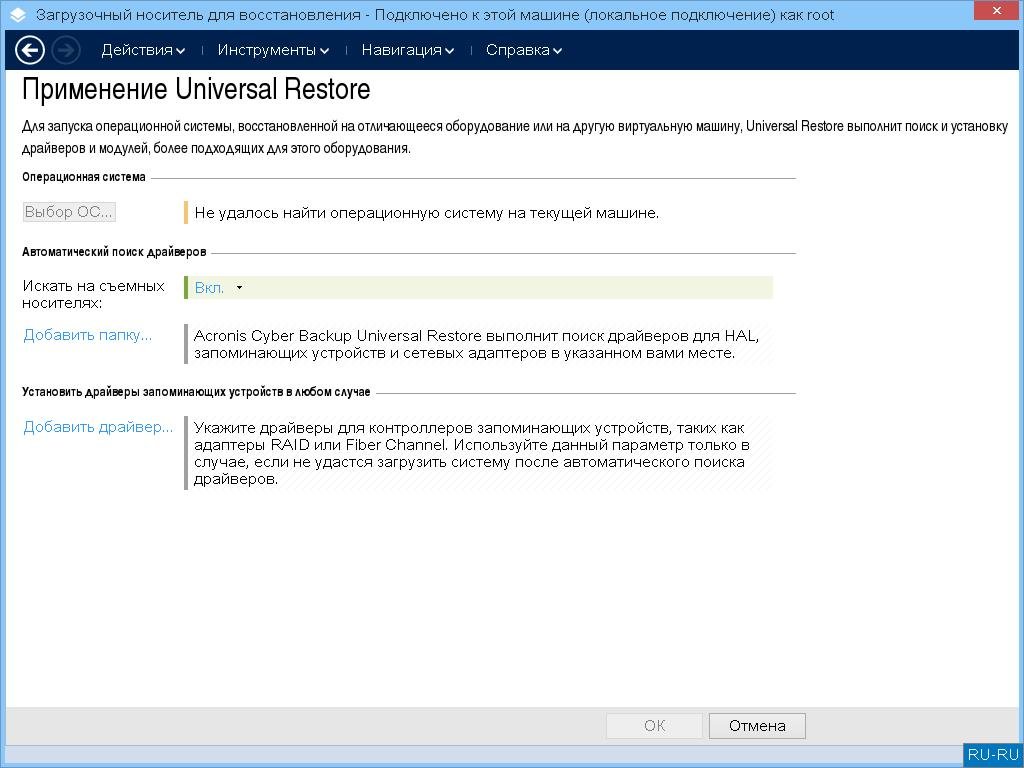
Task: Click the Установить драйверы запоминающих устройств label
Action: (x=196, y=392)
